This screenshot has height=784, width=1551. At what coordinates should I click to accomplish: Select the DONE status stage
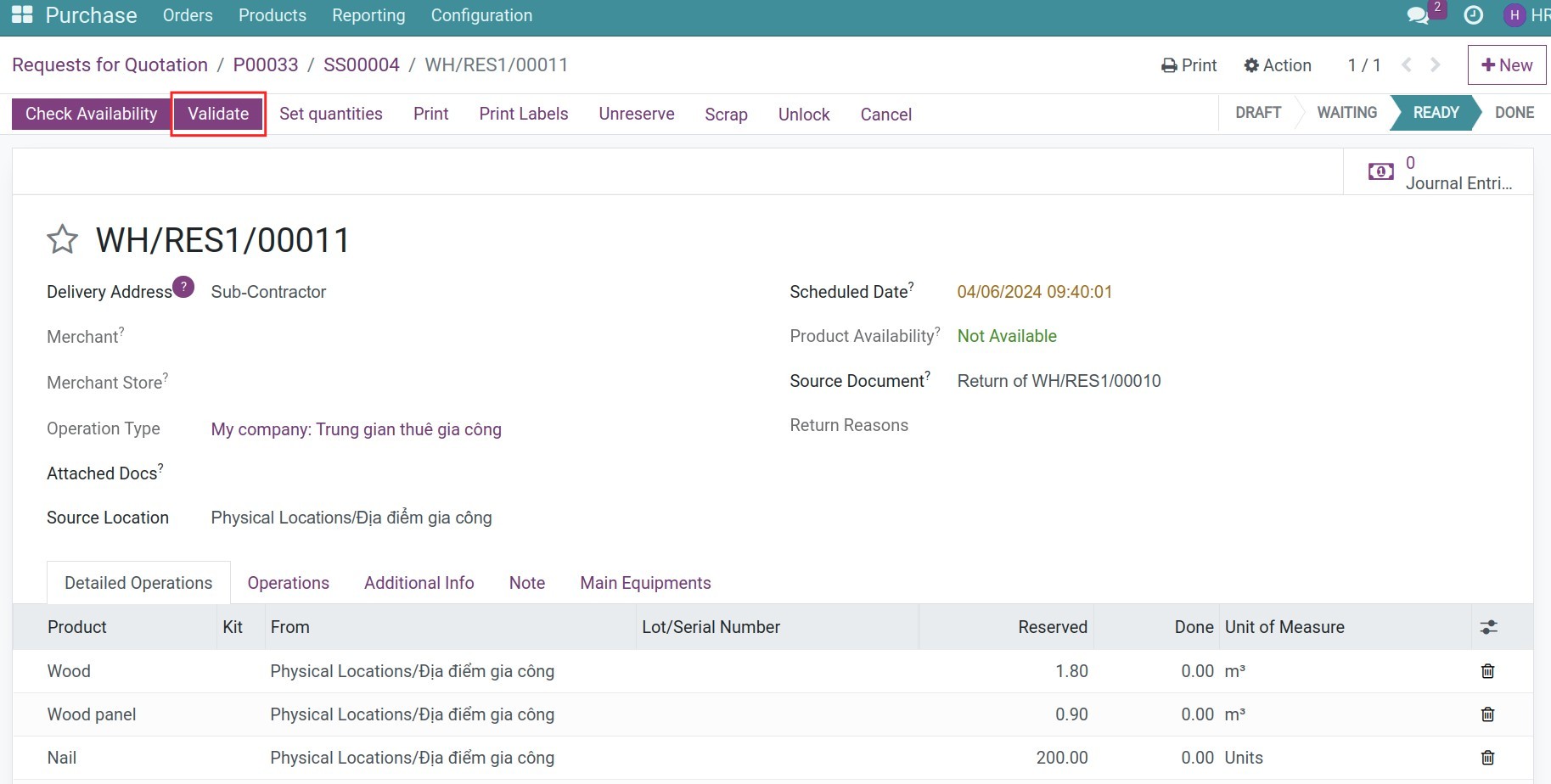[1514, 113]
